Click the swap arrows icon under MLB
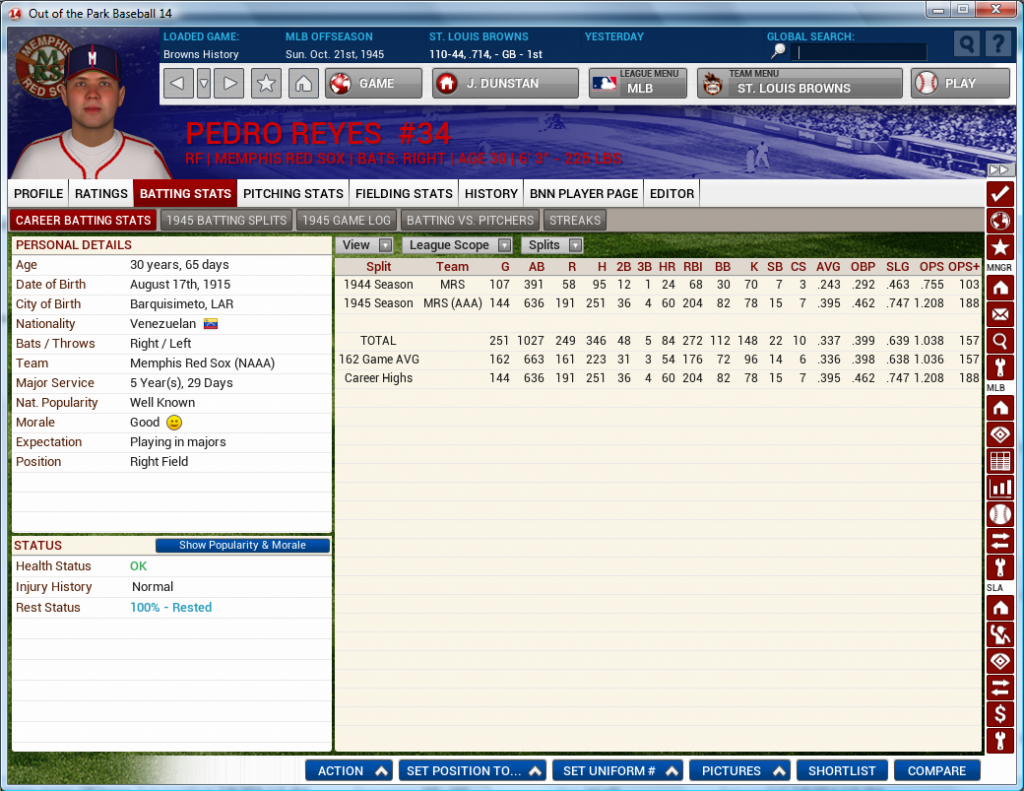Viewport: 1024px width, 791px height. click(999, 541)
